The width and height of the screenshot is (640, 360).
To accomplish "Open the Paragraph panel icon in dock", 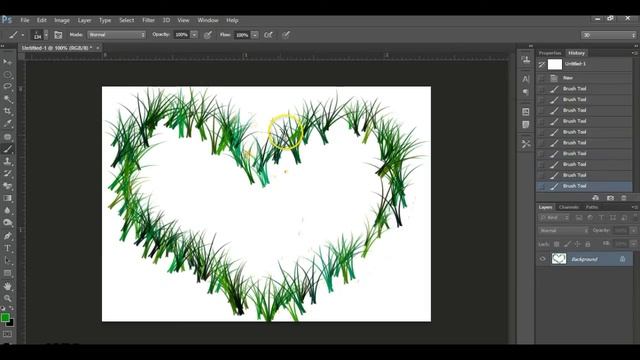I will 526,92.
